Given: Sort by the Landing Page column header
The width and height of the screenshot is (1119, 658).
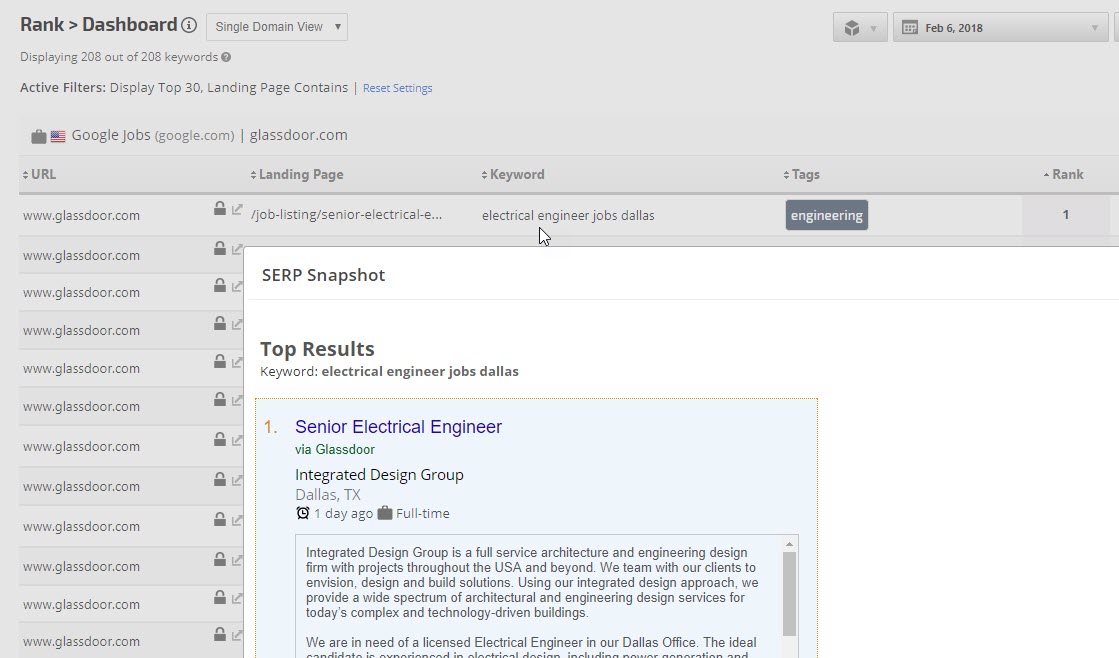Looking at the screenshot, I should 296,174.
